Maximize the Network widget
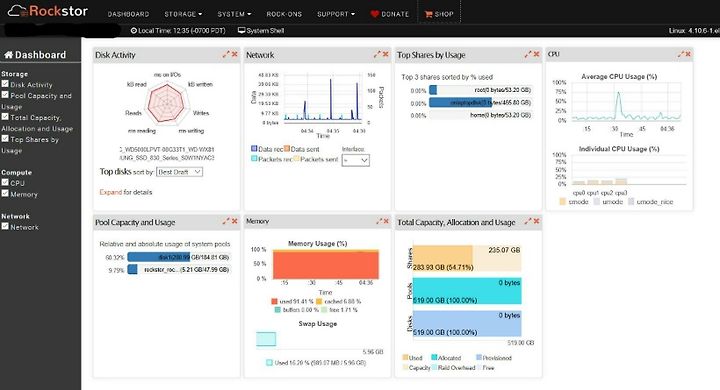Image resolution: width=720 pixels, height=390 pixels. 377,54
